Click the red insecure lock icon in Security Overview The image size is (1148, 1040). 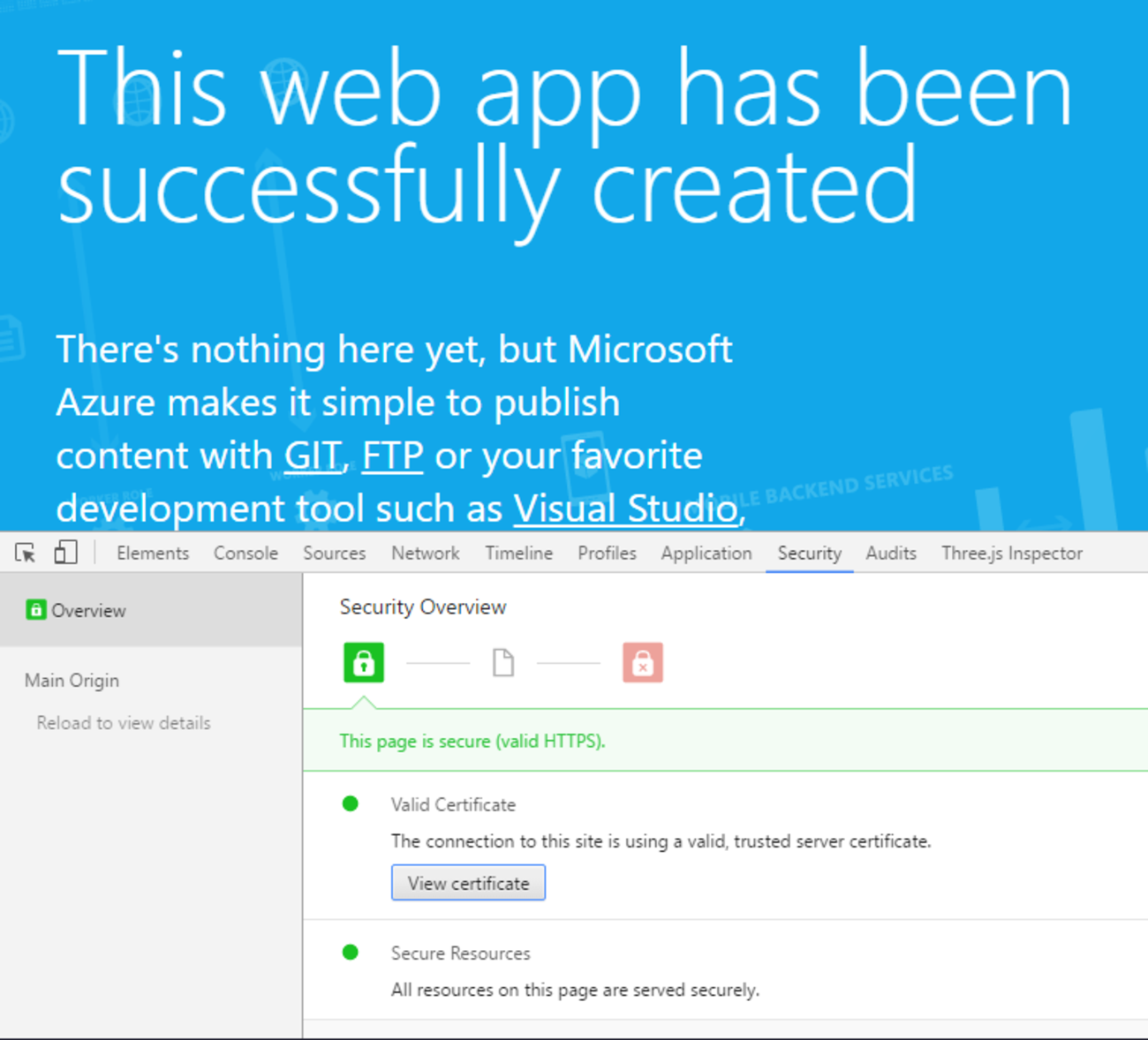tap(643, 663)
